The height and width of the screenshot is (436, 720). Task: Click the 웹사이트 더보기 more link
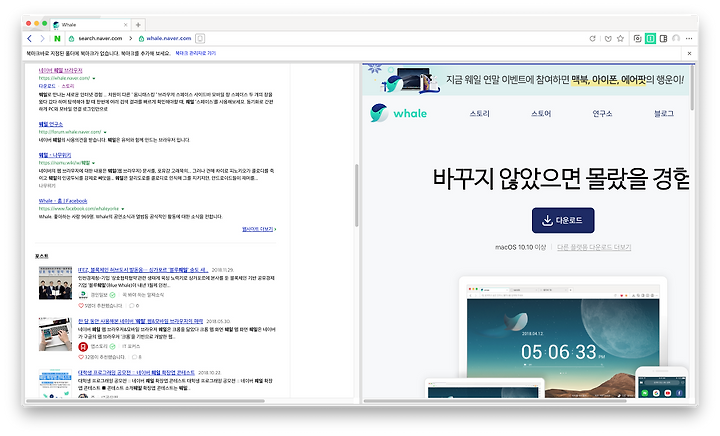[x=259, y=229]
